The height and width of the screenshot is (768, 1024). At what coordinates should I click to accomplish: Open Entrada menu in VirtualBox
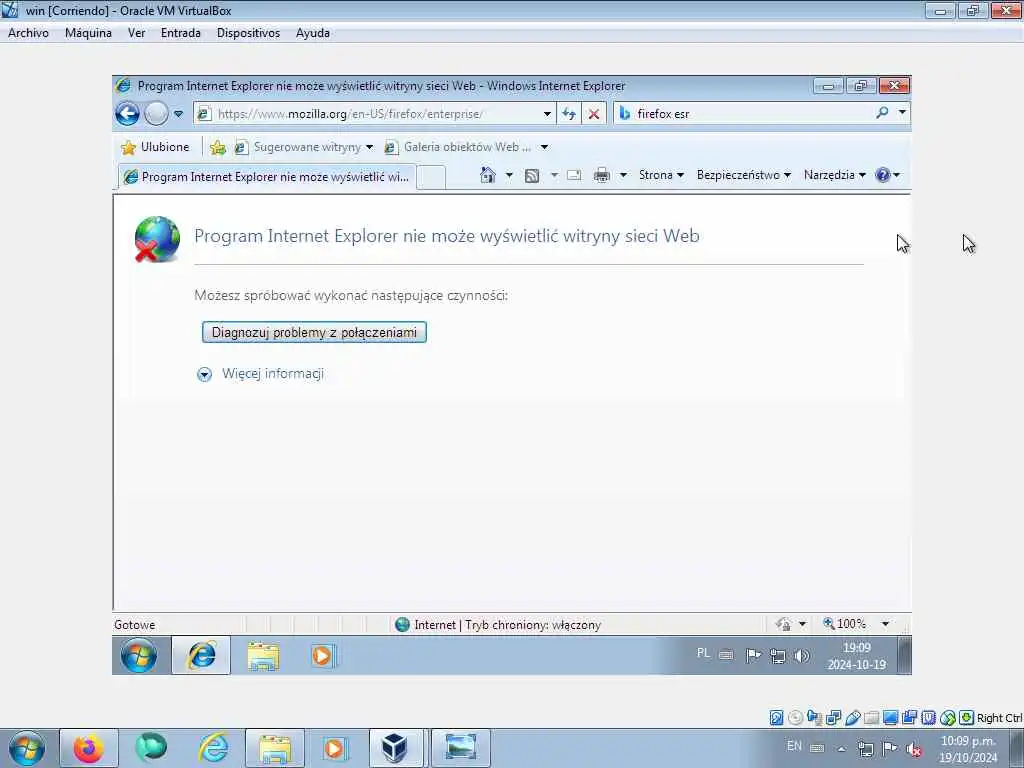point(181,33)
